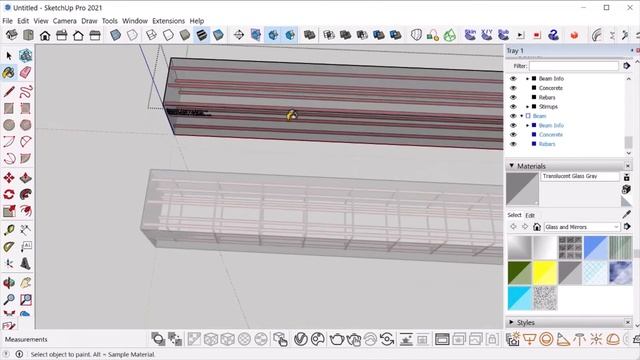
Task: Collapse the Materials panel
Action: click(511, 166)
